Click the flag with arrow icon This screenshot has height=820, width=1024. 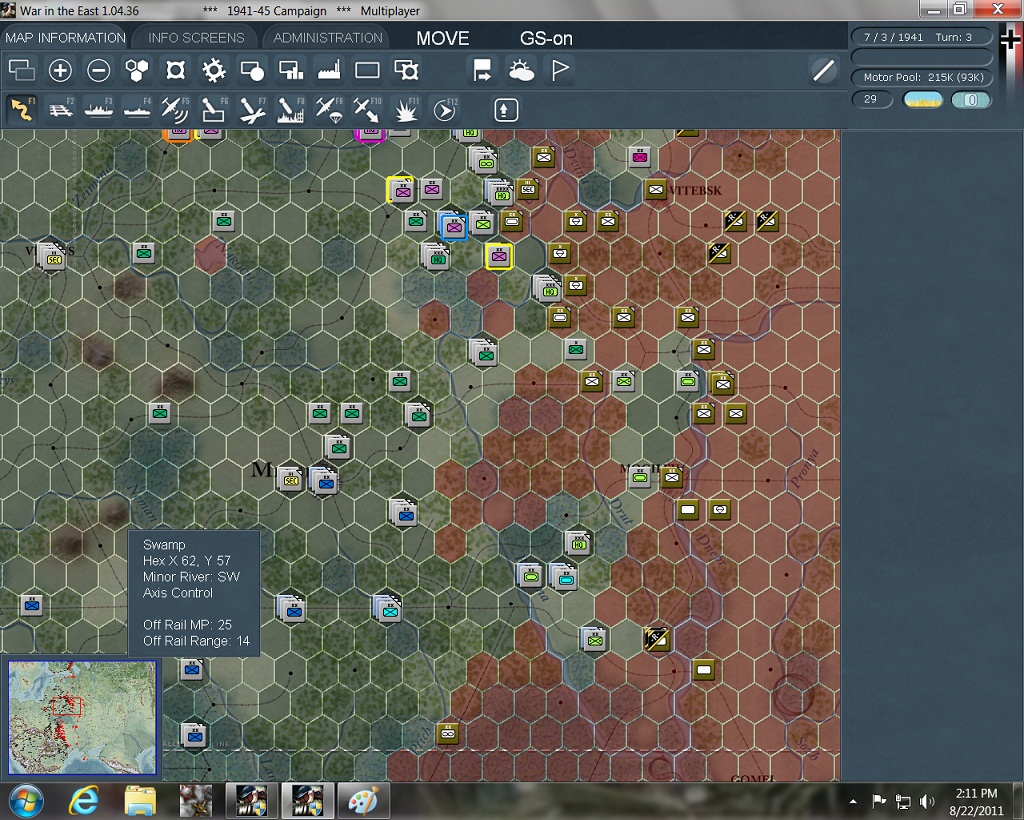483,70
